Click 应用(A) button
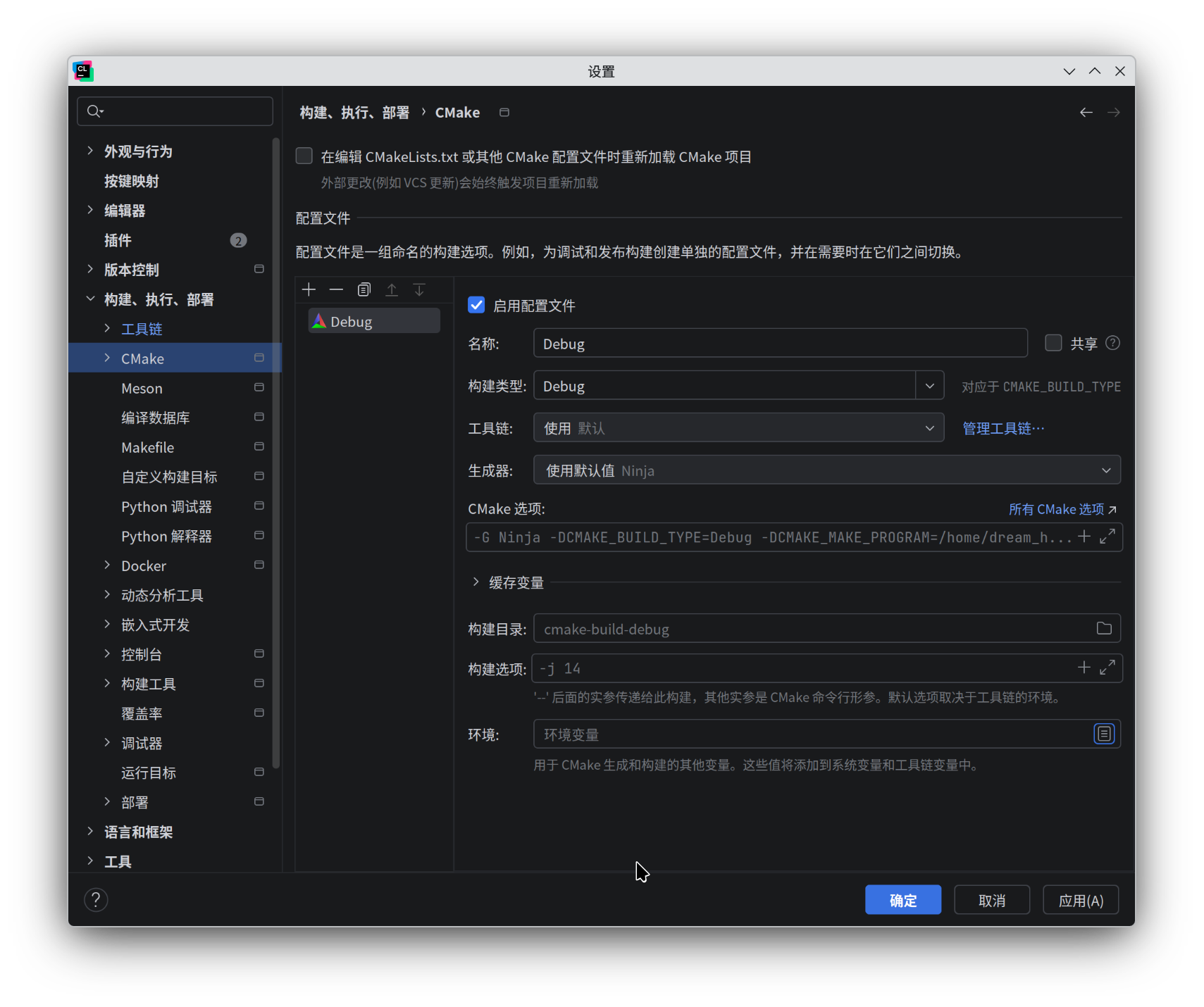This screenshot has height=1007, width=1204. coord(1080,899)
